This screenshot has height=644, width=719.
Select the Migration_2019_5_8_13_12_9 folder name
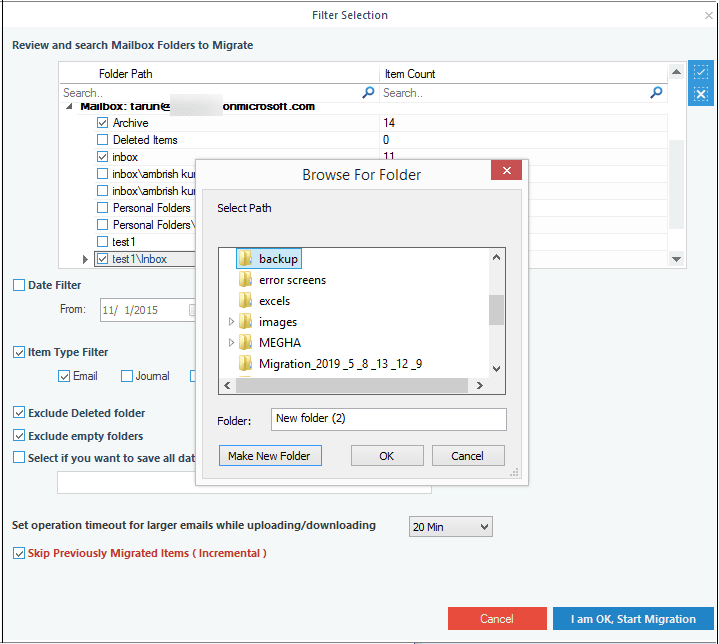point(341,364)
